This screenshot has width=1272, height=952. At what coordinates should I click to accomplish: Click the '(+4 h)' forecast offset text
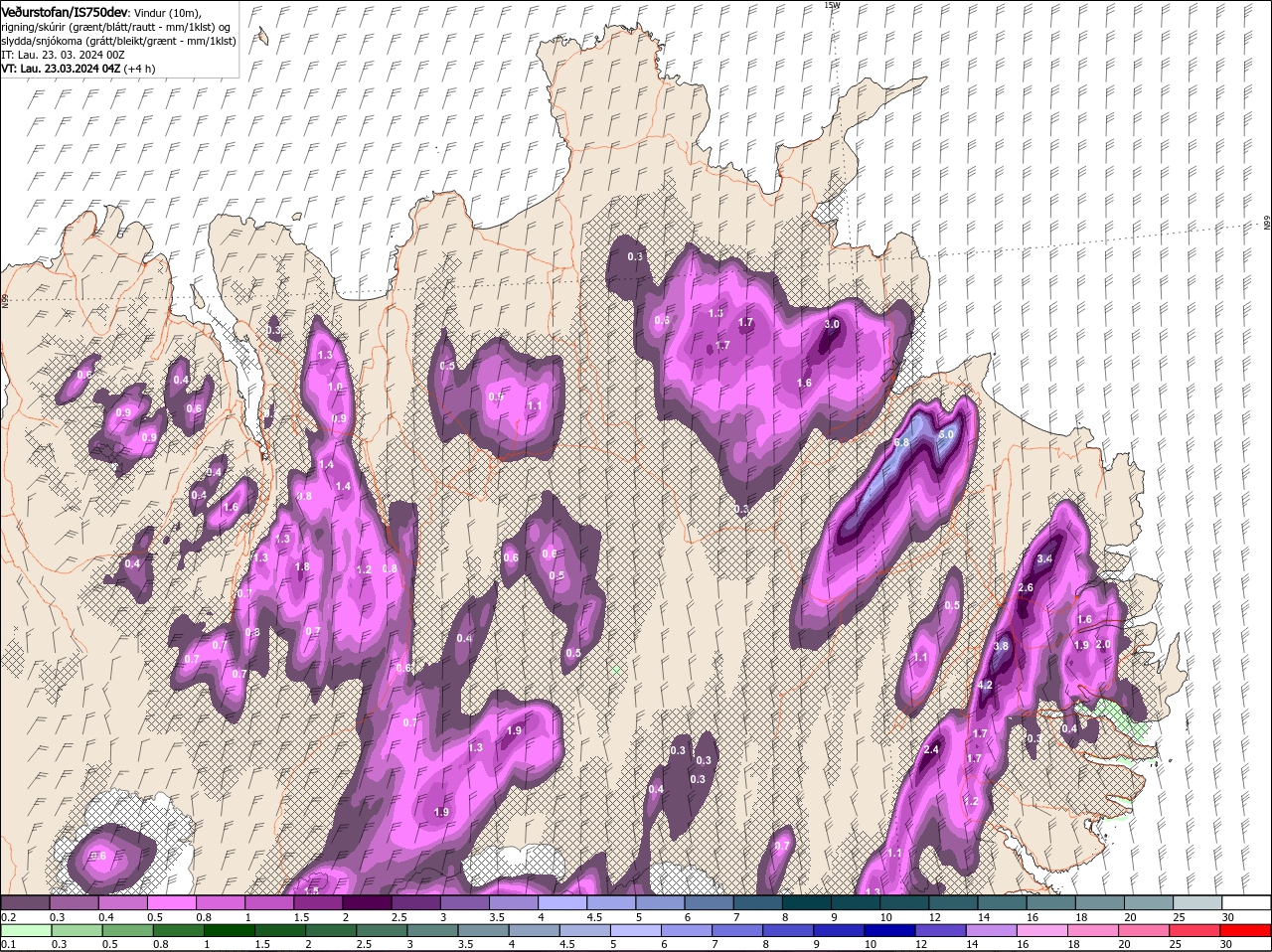pos(139,69)
